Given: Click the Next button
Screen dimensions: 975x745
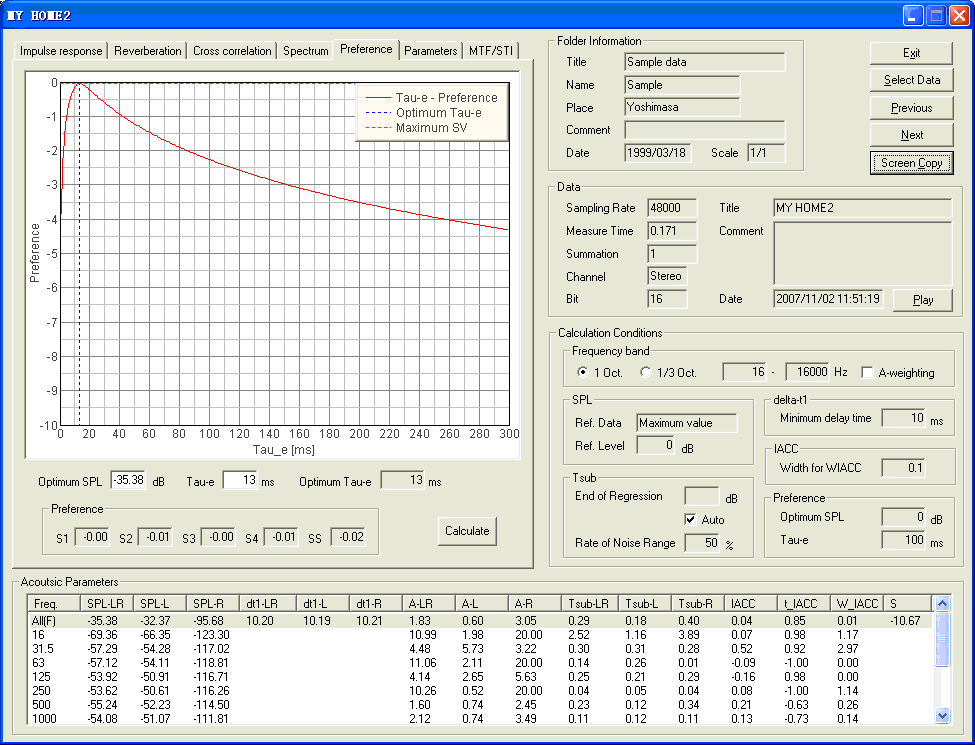Looking at the screenshot, I should [x=912, y=135].
